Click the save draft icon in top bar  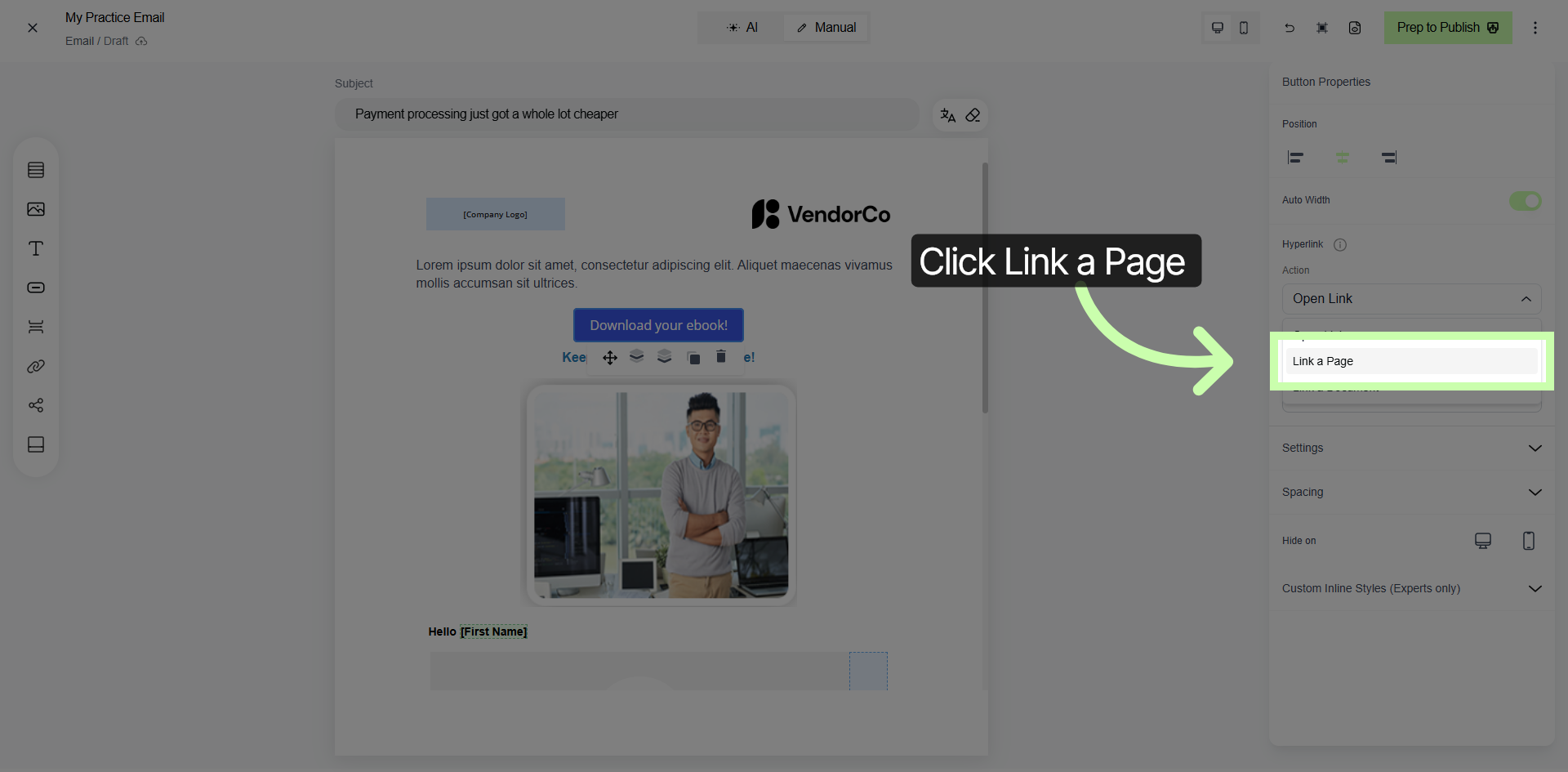[1355, 28]
